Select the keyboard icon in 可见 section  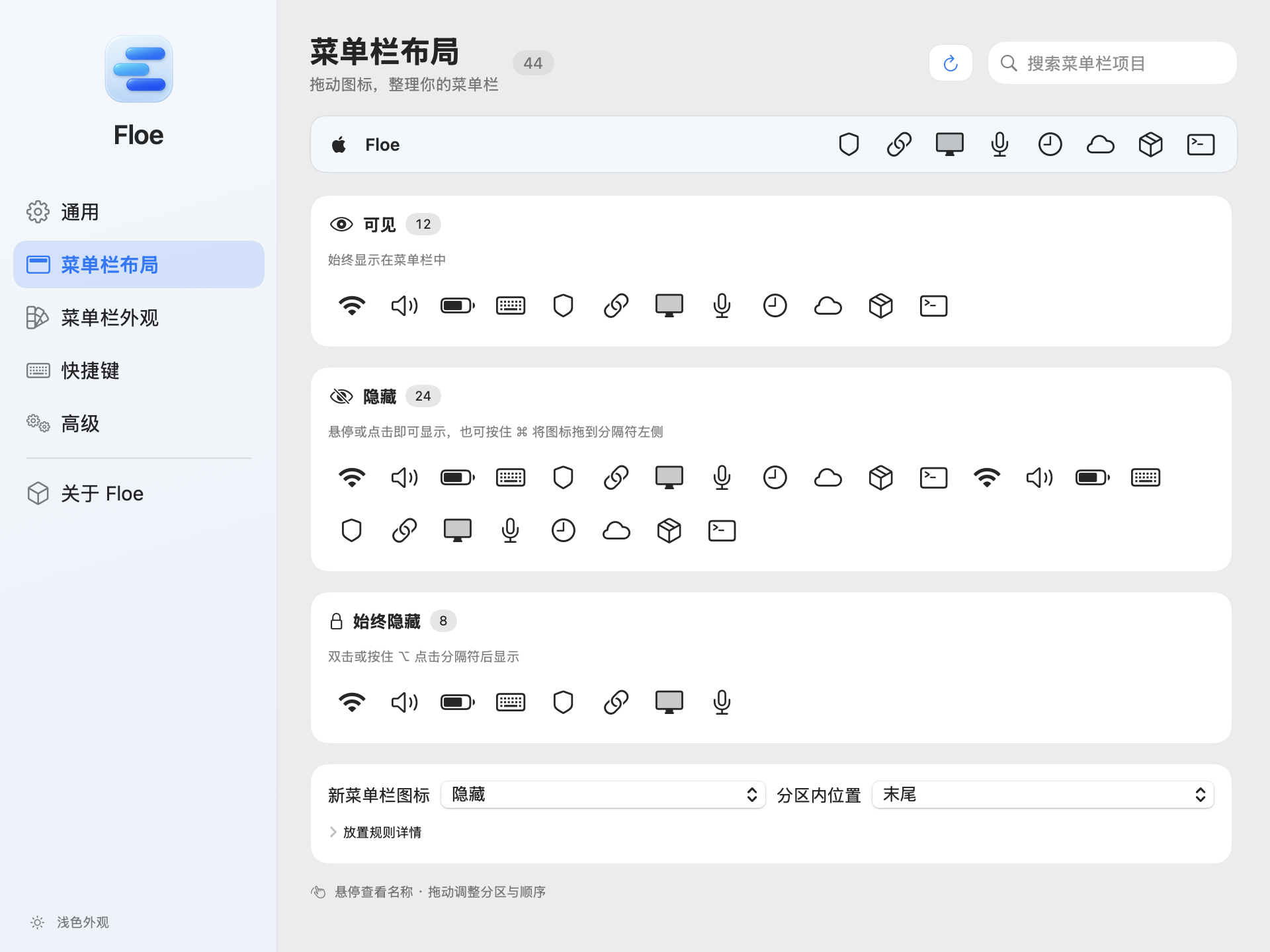(511, 305)
